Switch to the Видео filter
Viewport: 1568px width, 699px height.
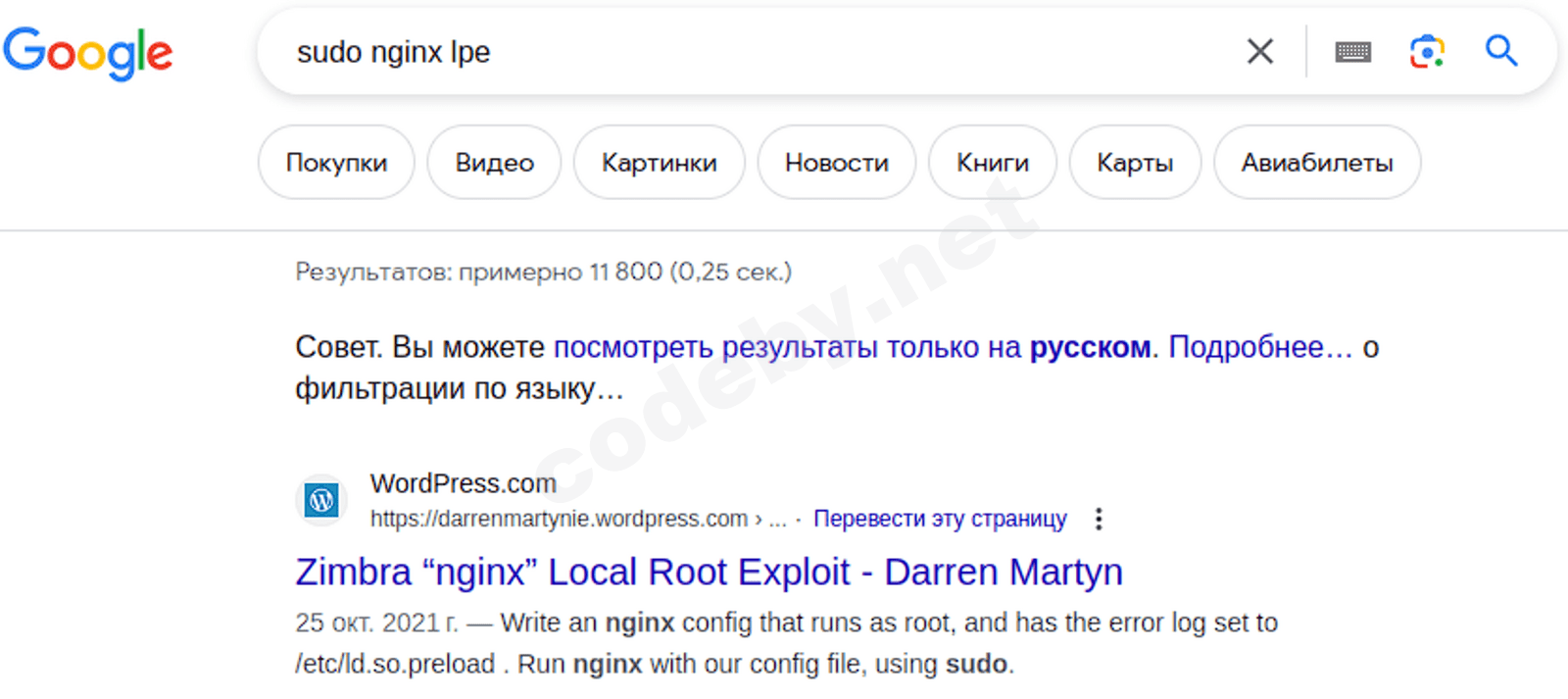494,163
